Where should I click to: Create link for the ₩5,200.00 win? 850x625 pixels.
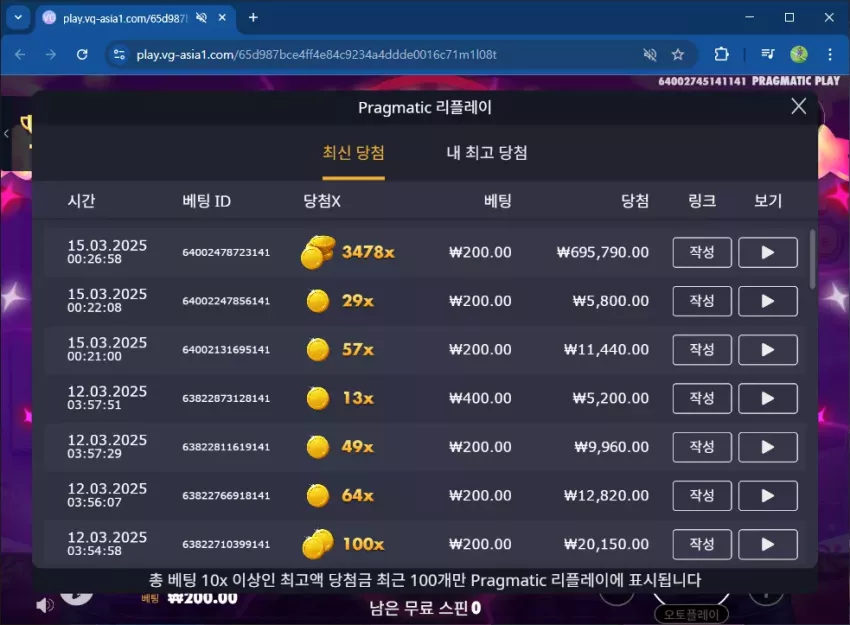tap(702, 398)
